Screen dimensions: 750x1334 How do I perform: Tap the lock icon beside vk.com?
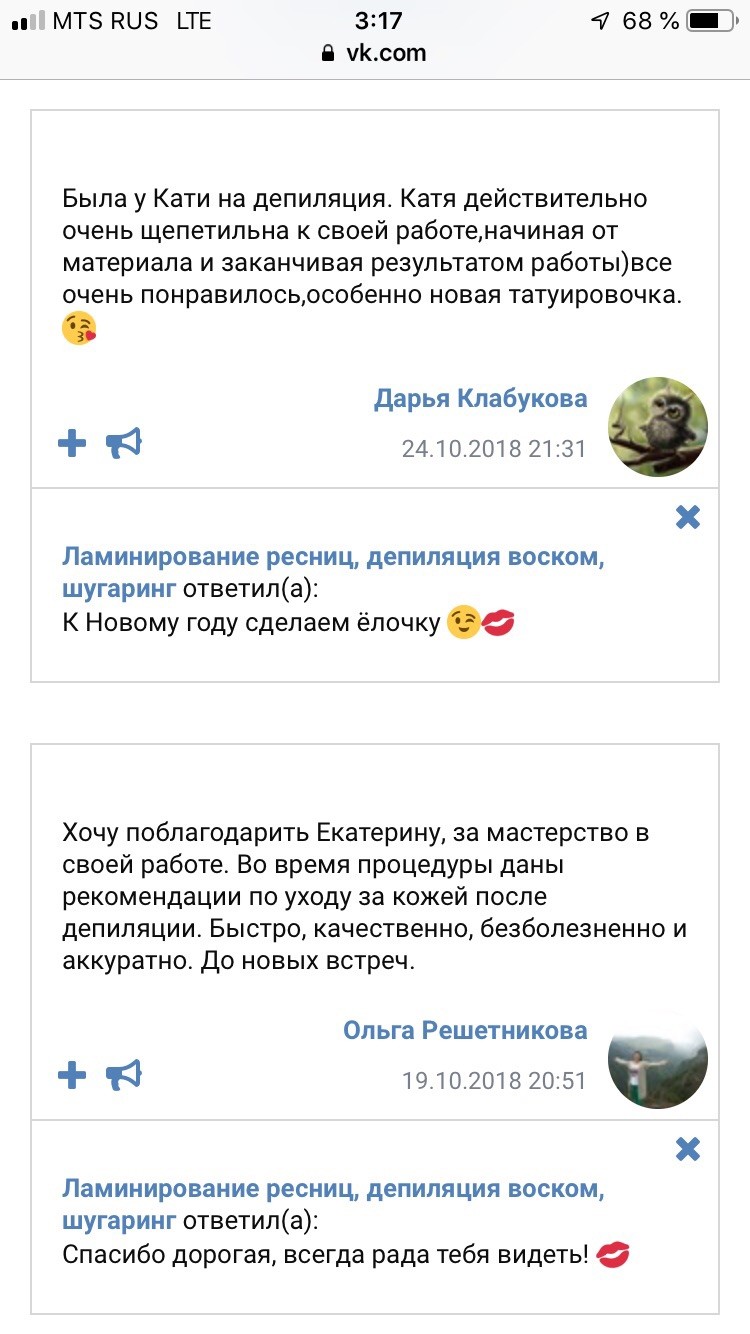point(328,54)
